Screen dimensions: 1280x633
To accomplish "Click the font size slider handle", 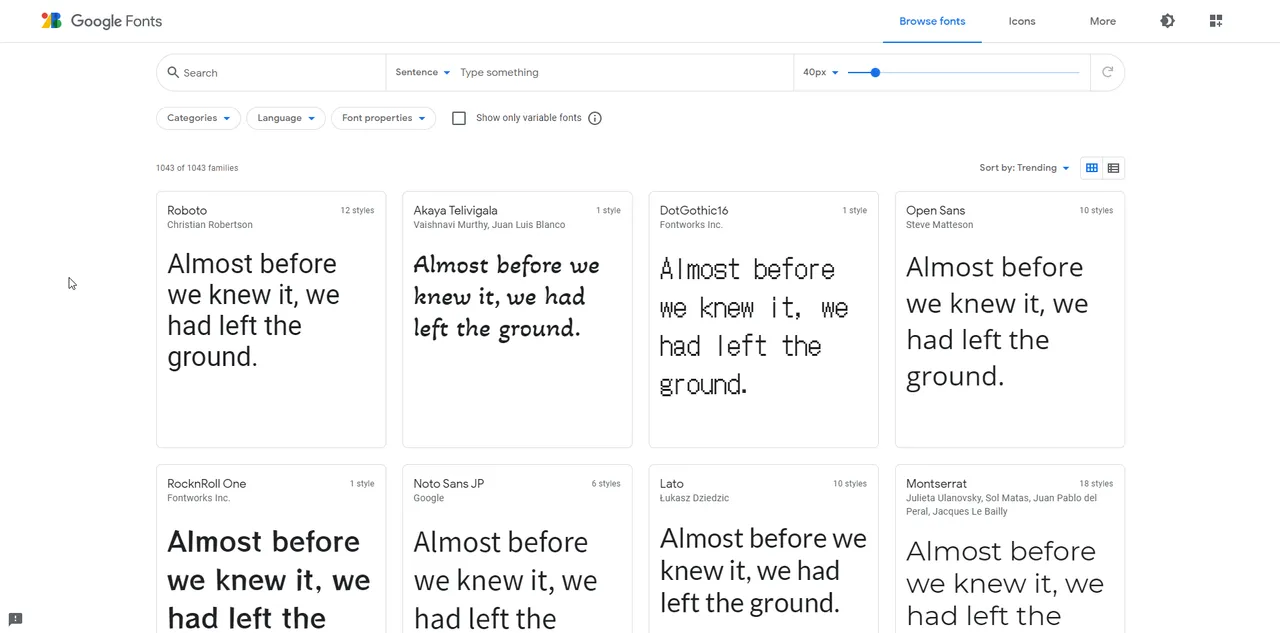I will point(875,72).
